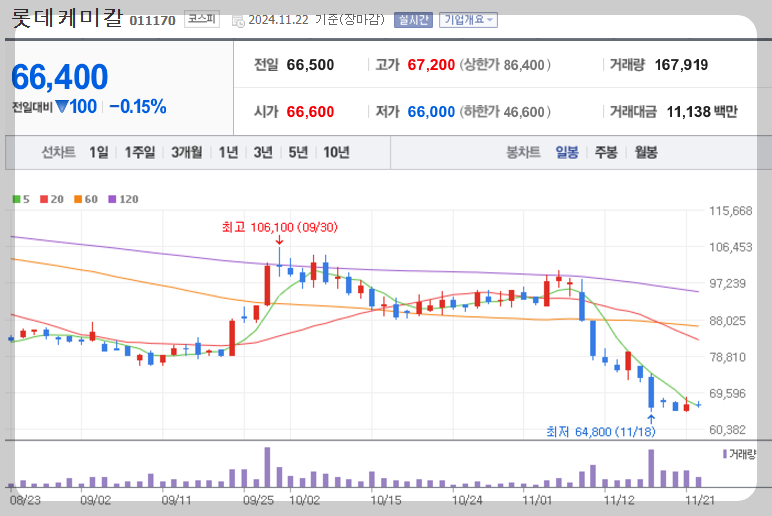Click the 09/25 date axis label
The width and height of the screenshot is (772, 516).
click(258, 500)
